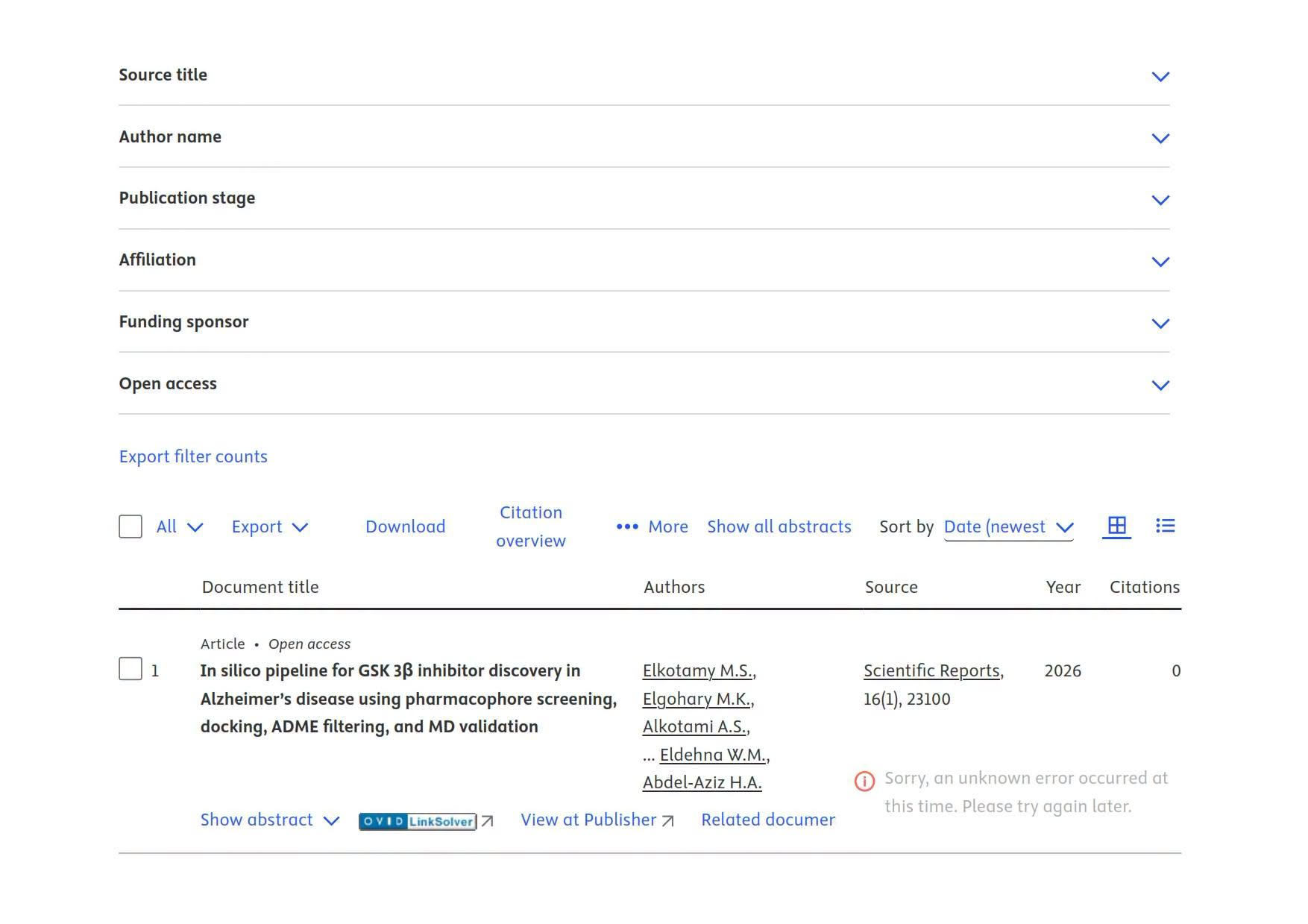Switch to table grid view icon

click(x=1116, y=527)
